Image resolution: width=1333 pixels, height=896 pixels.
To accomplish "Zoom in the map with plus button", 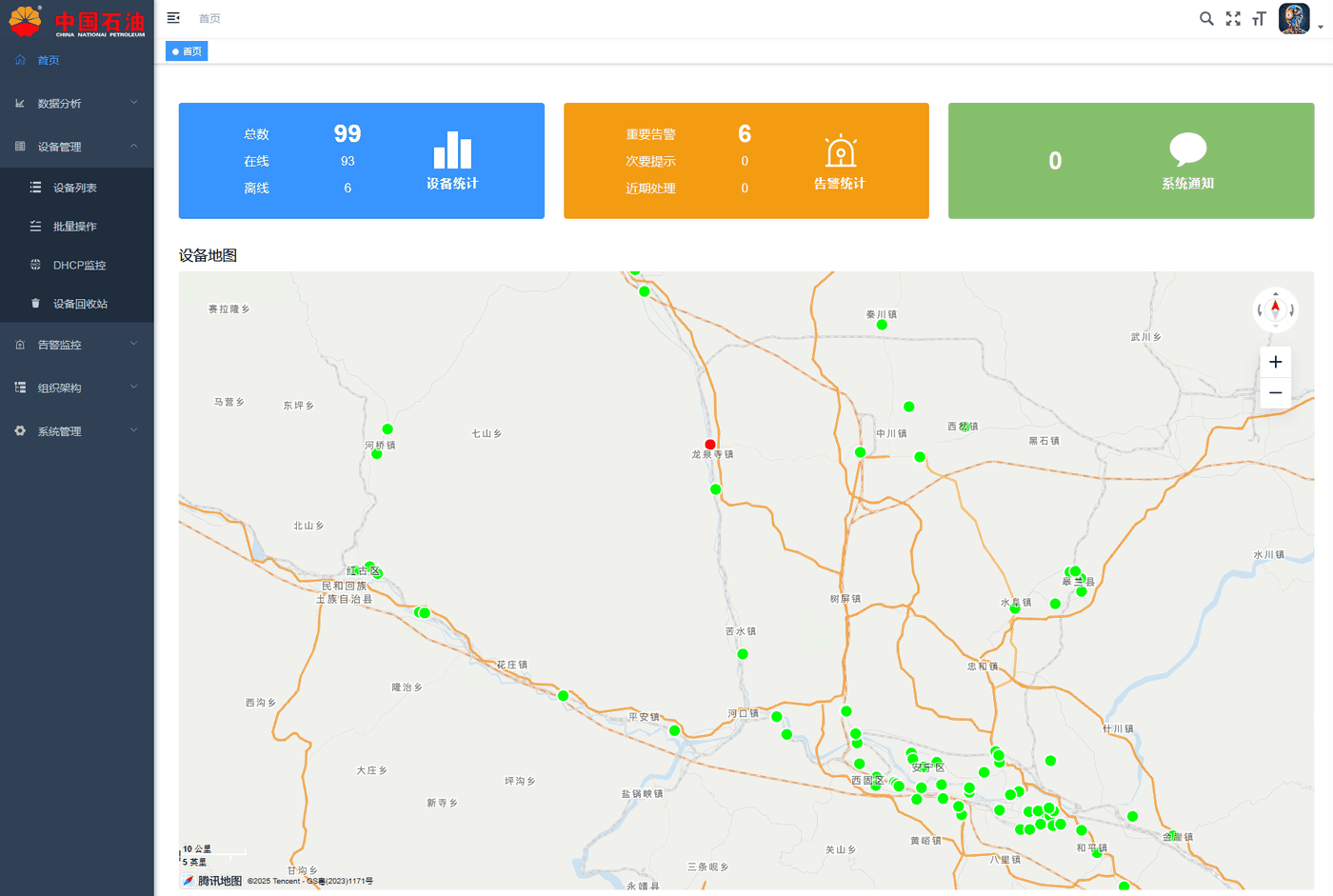I will click(x=1276, y=362).
